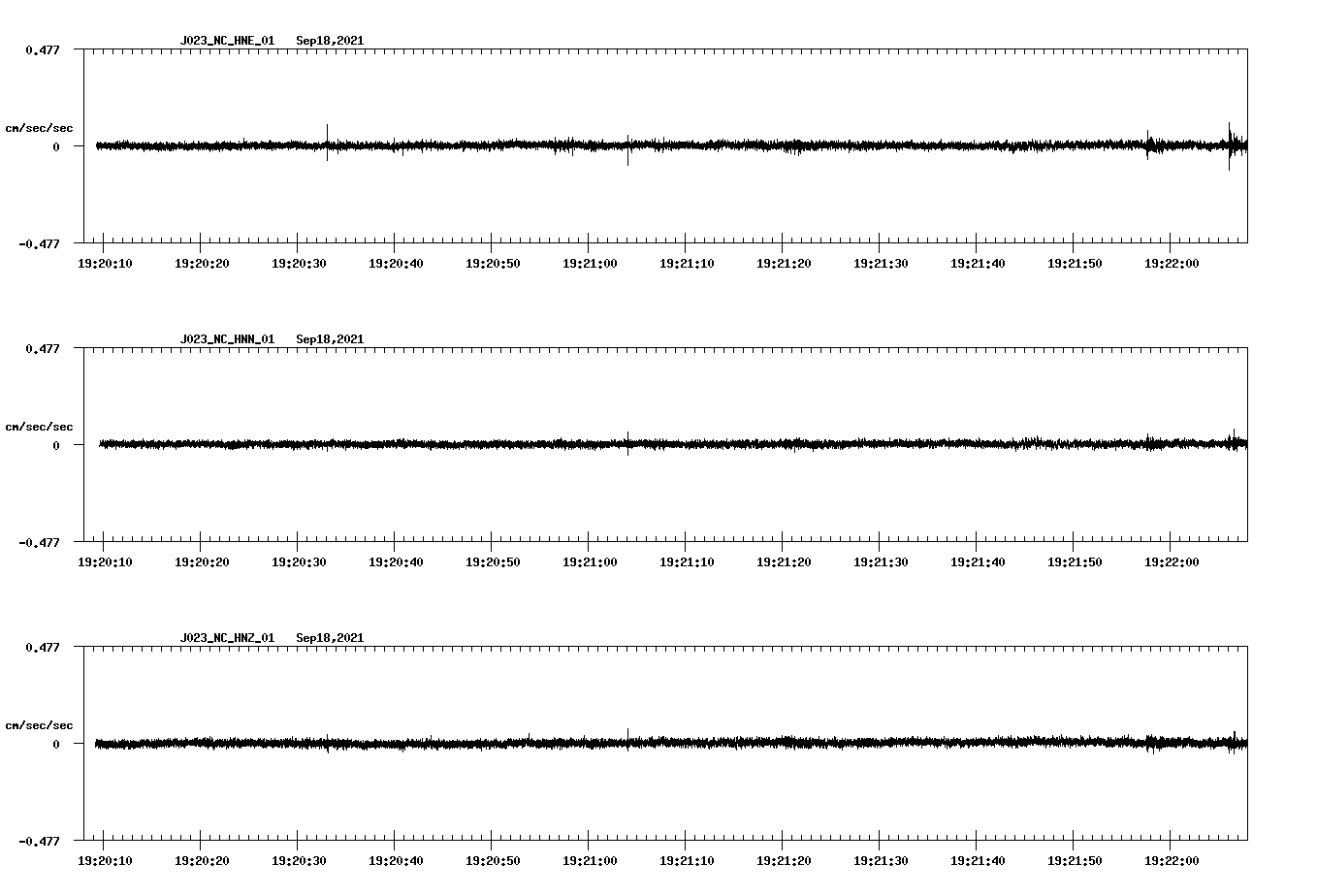Viewport: 1317px width, 896px height.
Task: Click the -0.477 lower limit of the HNN plot
Action: click(39, 542)
